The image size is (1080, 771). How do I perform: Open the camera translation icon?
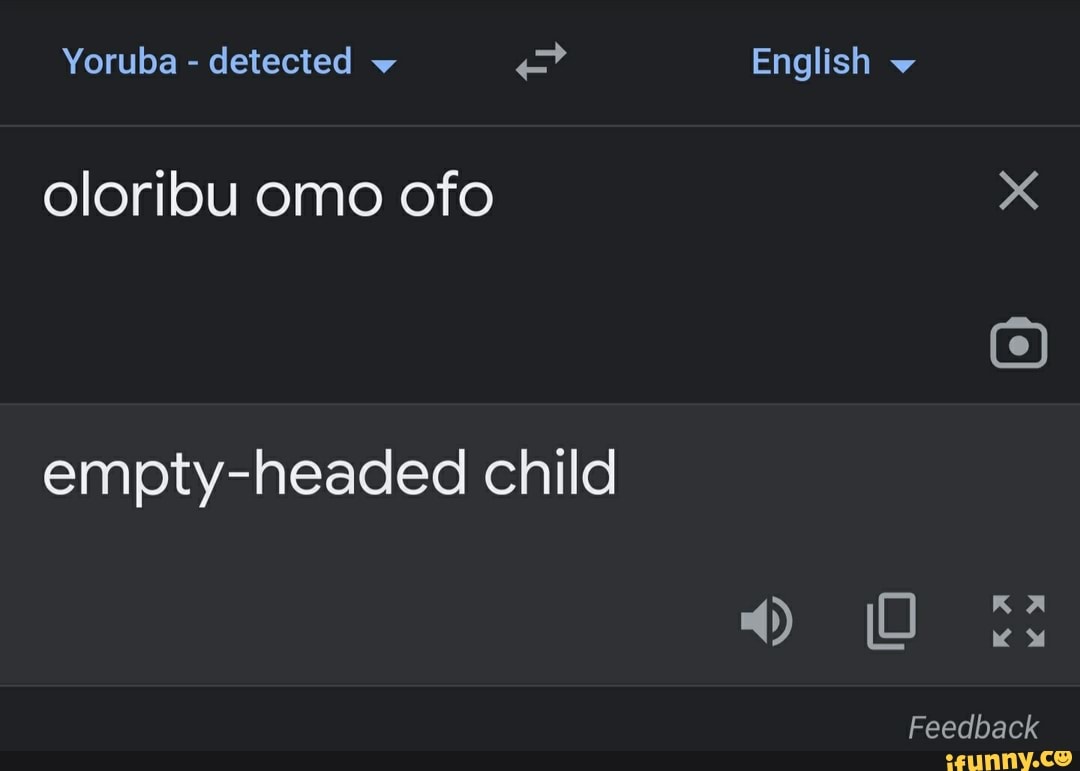1019,342
